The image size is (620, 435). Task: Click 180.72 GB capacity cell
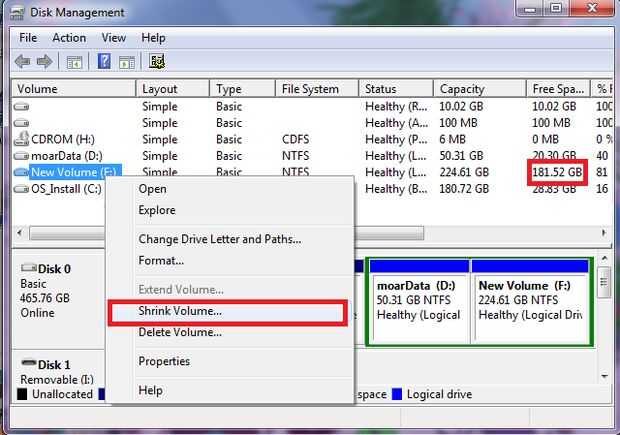[x=464, y=189]
